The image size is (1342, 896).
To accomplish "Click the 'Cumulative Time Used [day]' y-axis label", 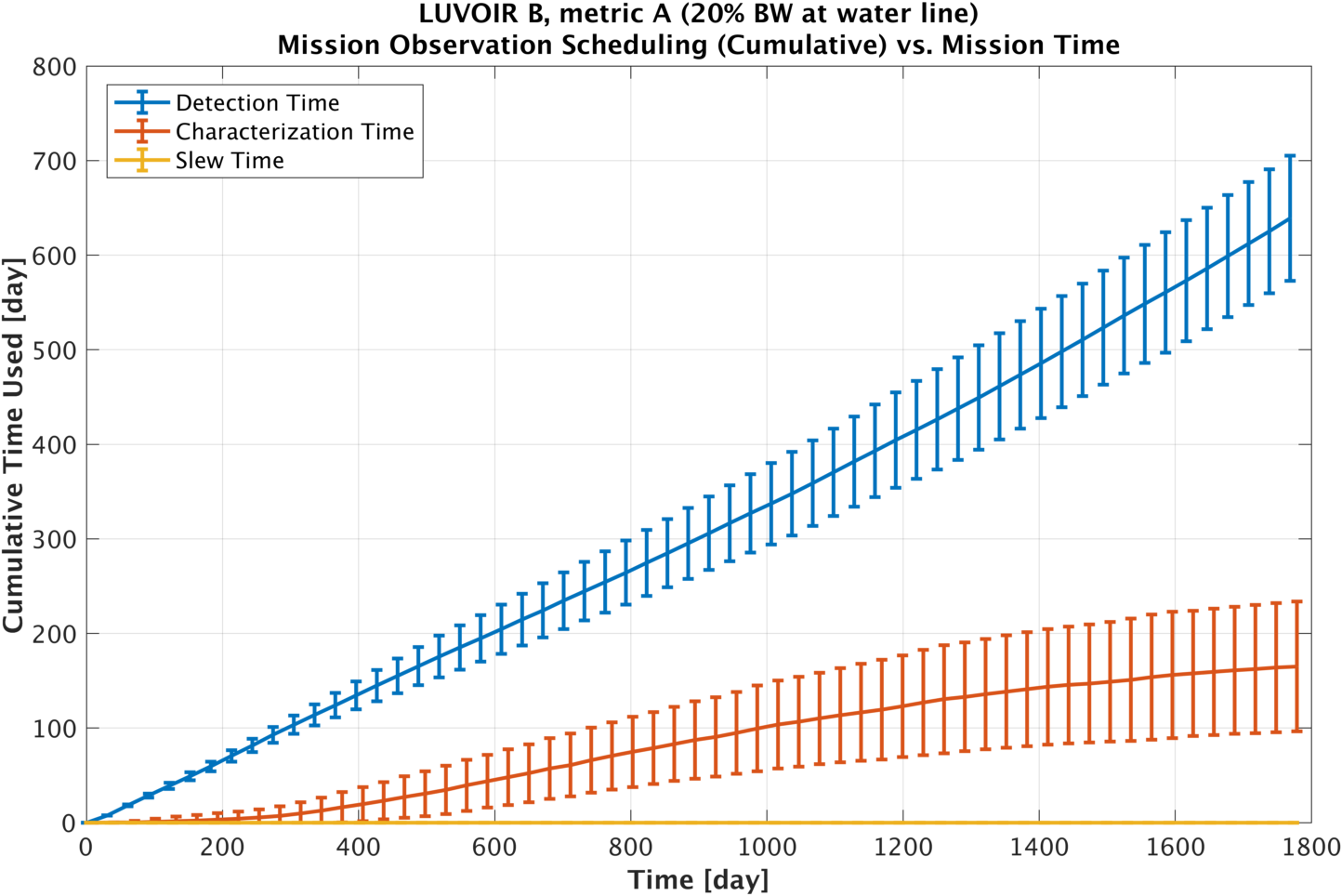I will 13,446.
